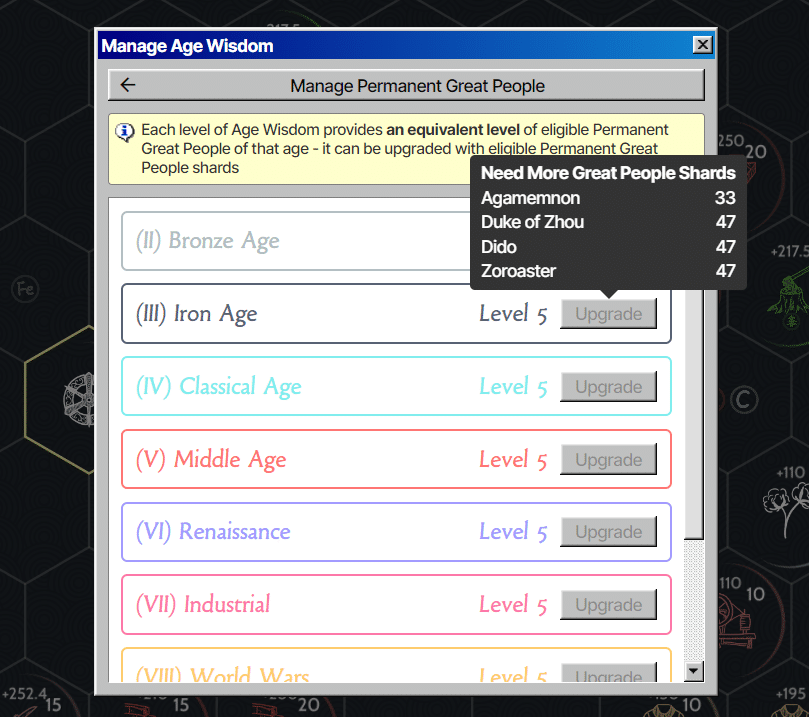Click the vertical scrollbar thumb
The image size is (809, 717).
694,413
